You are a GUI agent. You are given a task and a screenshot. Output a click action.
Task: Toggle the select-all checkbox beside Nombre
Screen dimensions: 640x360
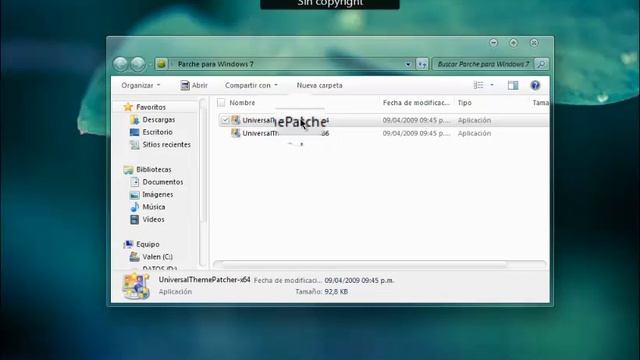pyautogui.click(x=221, y=103)
